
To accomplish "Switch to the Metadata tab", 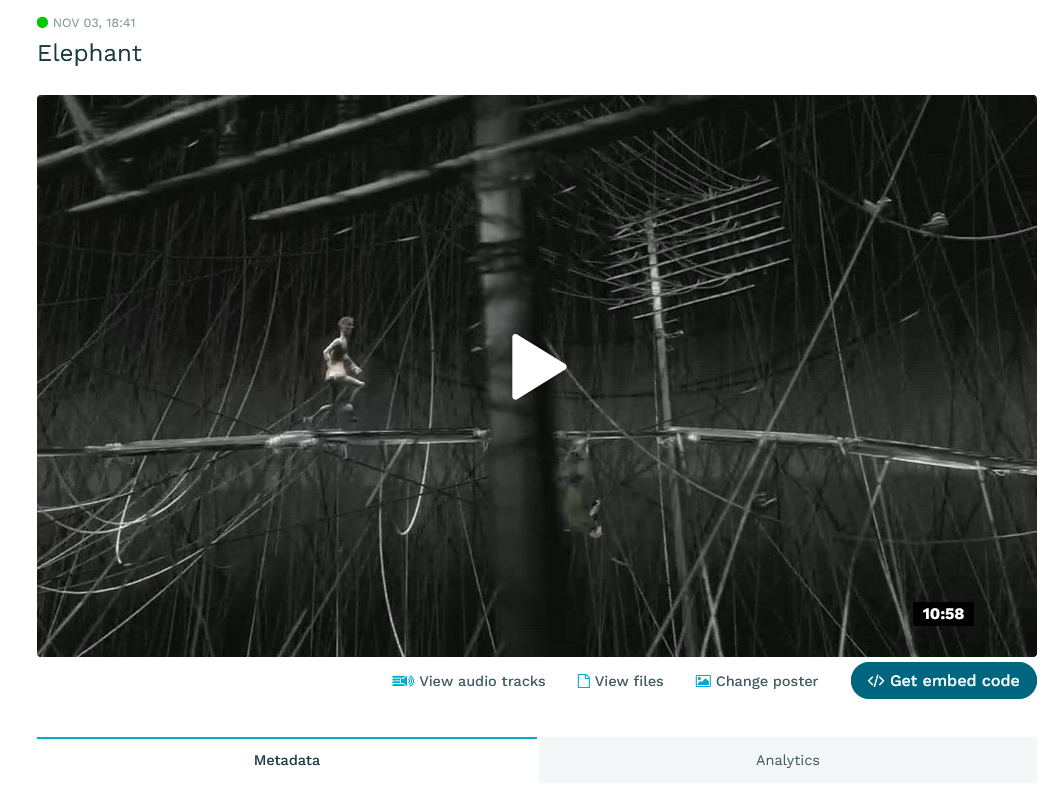I will coord(287,760).
